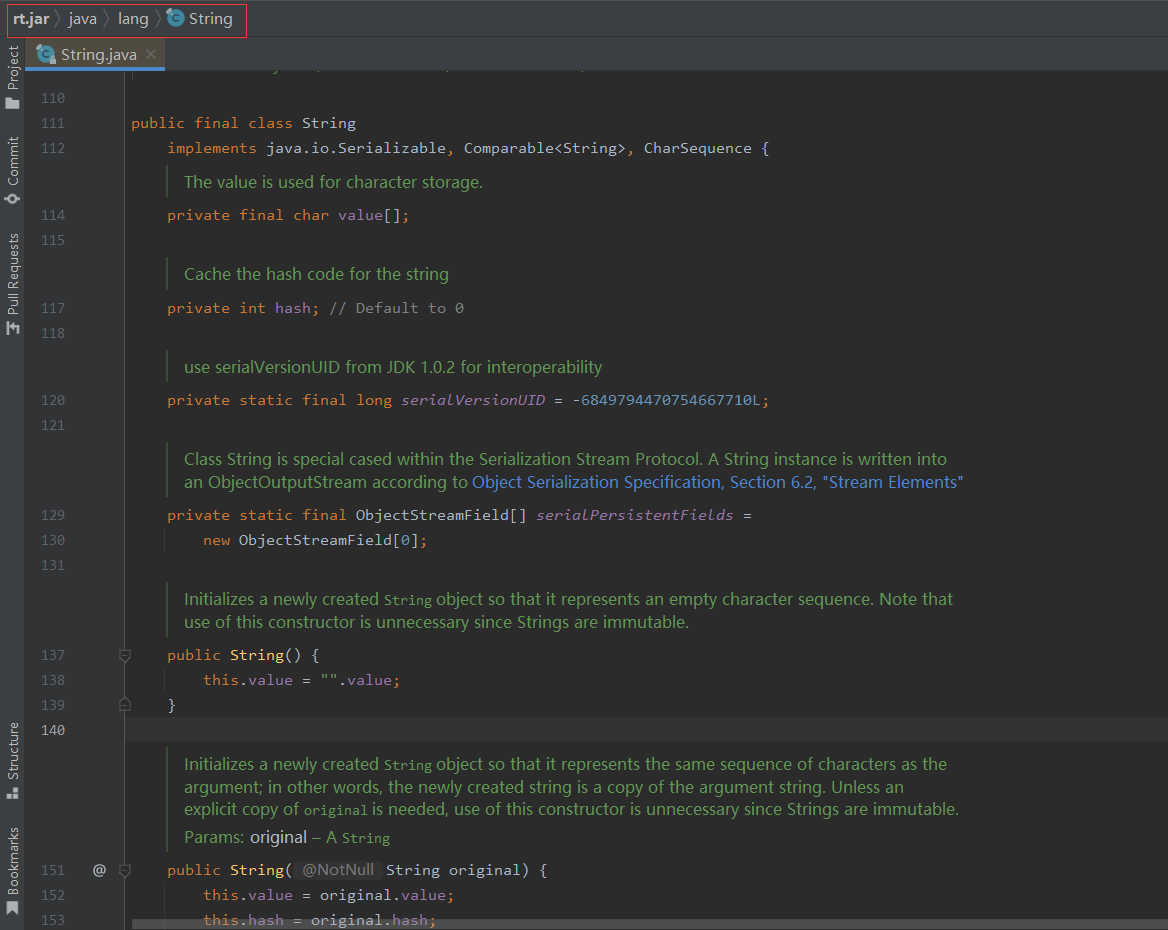Click the empty line 140 in the editor
Screen dimensions: 1168x930
tap(646, 730)
